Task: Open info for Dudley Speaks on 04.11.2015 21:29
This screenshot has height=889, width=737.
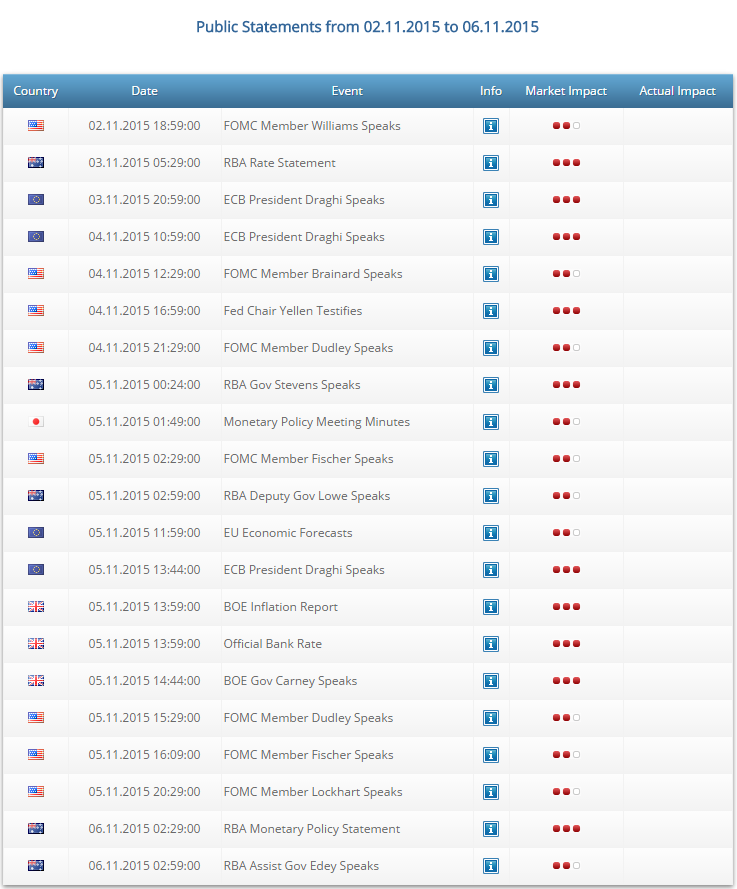Action: [x=491, y=348]
